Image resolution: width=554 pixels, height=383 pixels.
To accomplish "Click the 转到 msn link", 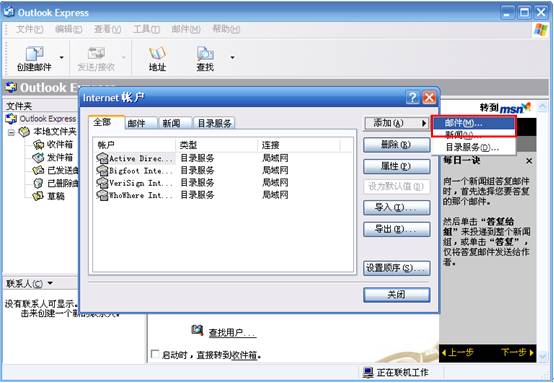I will (x=505, y=108).
